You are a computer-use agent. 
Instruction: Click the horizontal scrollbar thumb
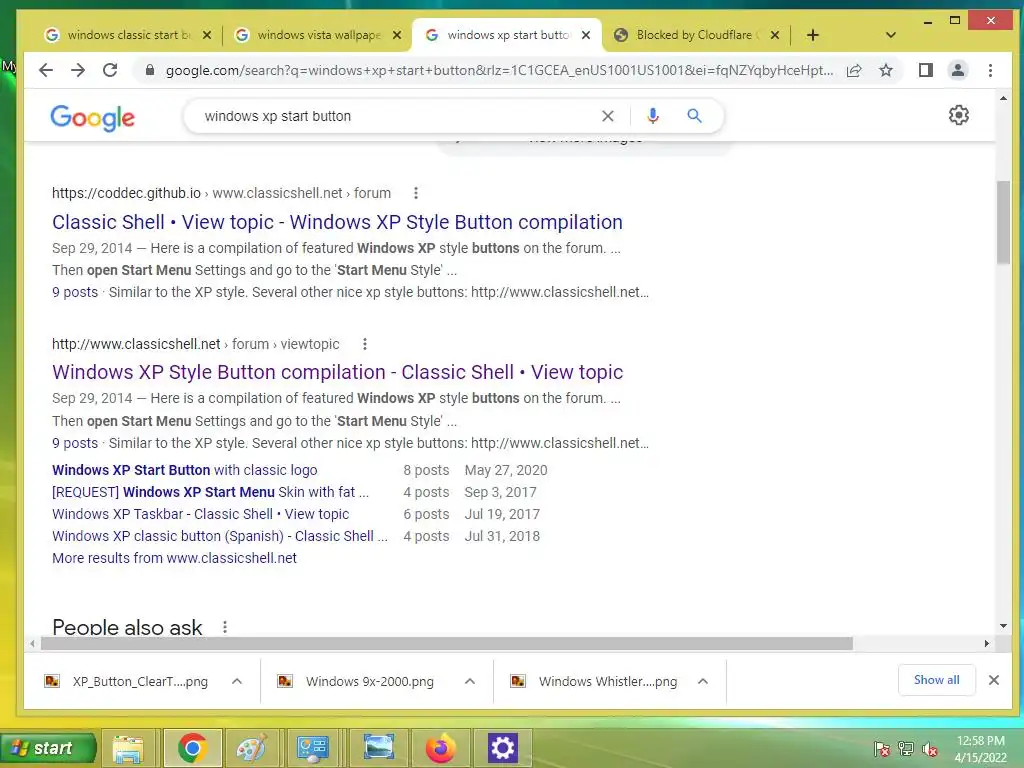point(447,644)
